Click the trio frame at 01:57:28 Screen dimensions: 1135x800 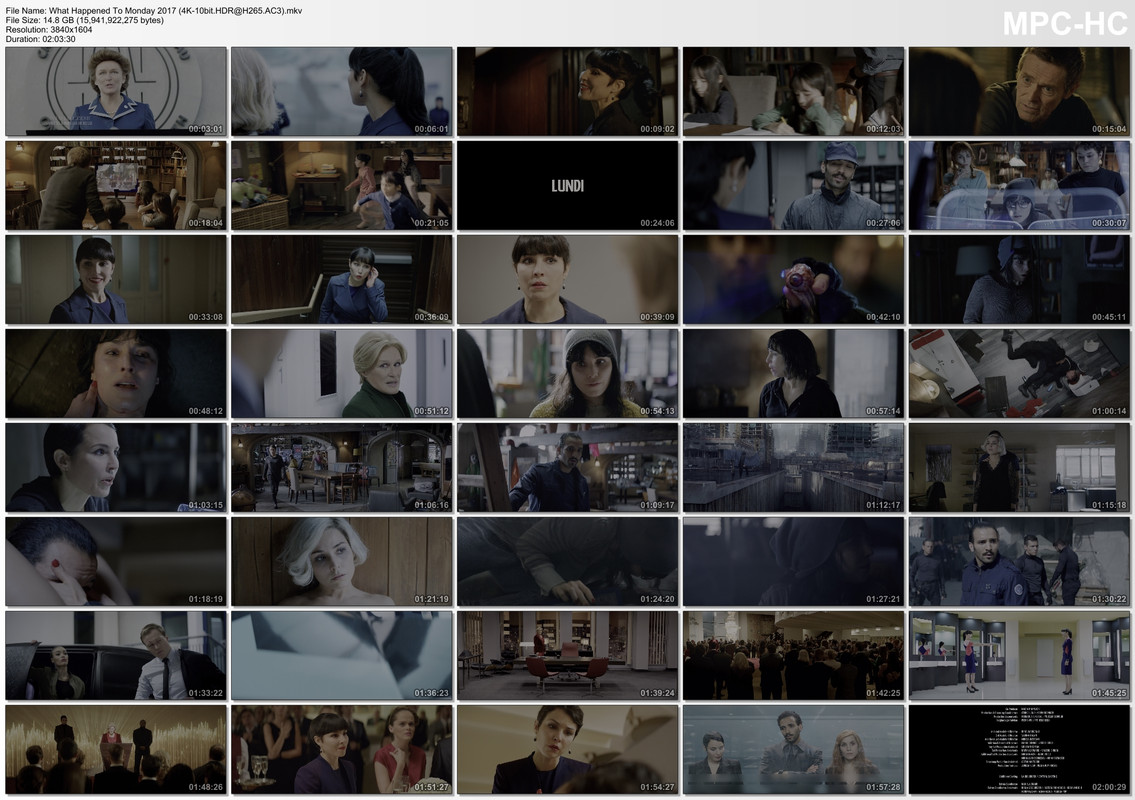pos(793,750)
